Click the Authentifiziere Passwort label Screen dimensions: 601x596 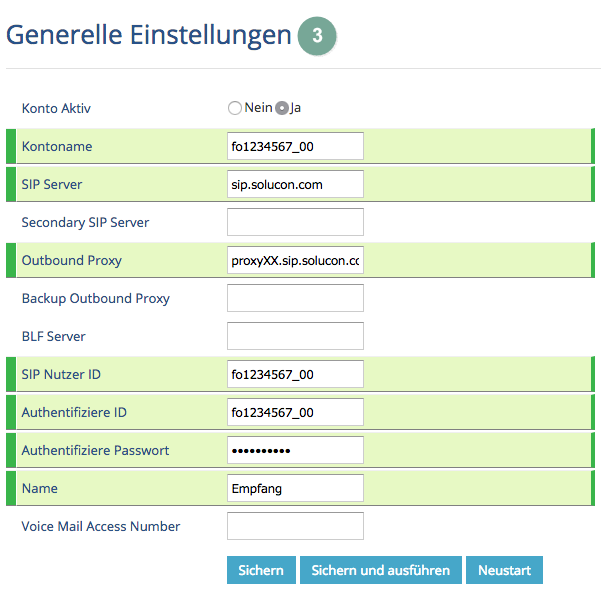[x=95, y=450]
